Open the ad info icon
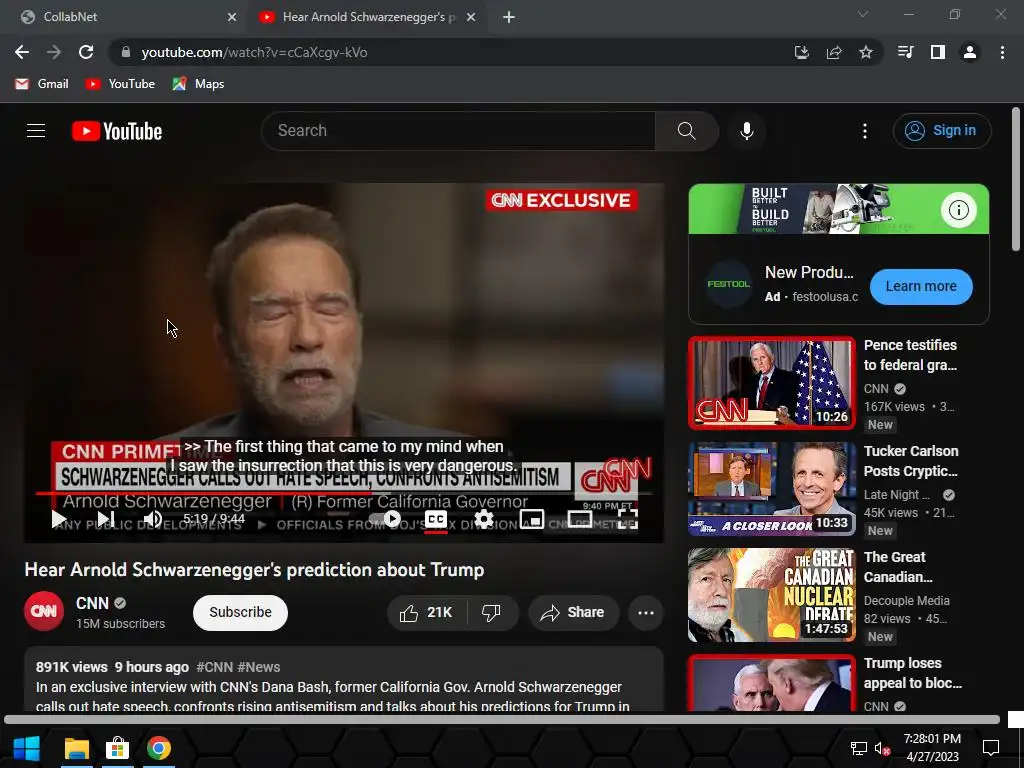The image size is (1024, 768). [959, 210]
